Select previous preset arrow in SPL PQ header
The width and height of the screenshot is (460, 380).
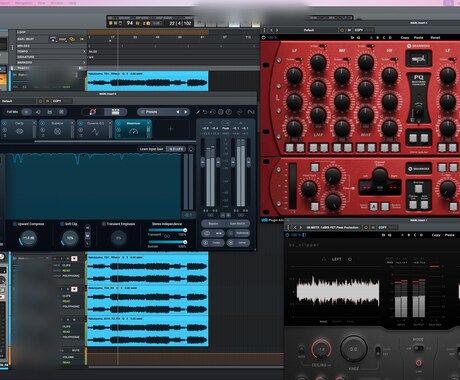click(271, 30)
